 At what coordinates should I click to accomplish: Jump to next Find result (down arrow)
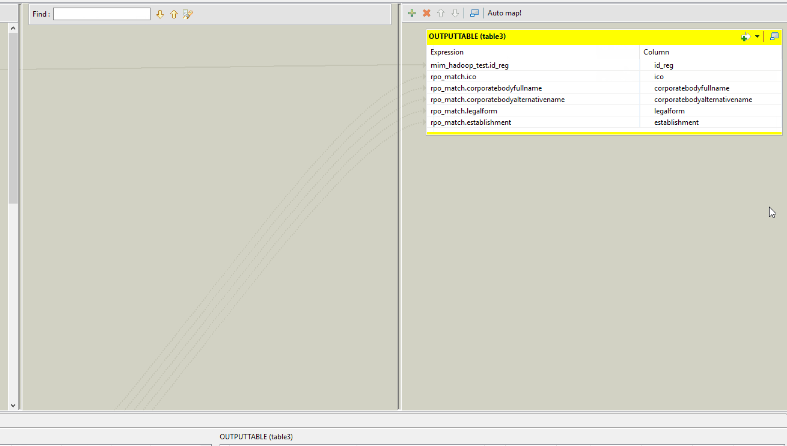point(160,15)
